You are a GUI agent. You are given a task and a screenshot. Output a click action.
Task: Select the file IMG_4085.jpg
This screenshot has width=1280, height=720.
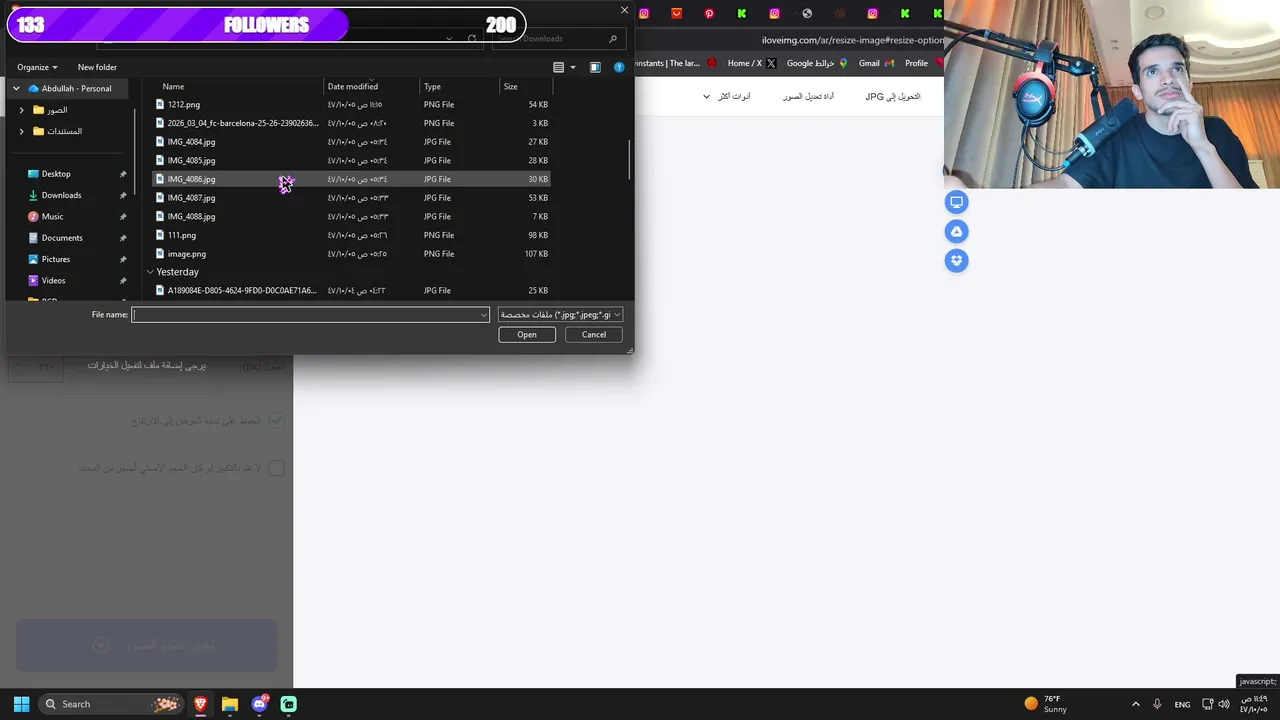click(350, 160)
